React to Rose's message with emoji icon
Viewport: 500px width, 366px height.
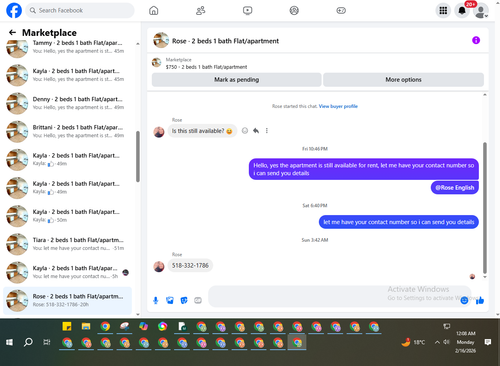click(245, 131)
